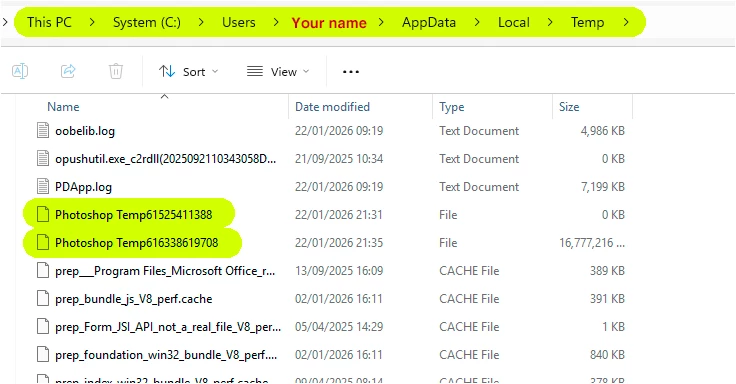Click the opushutil.exe_c2rdll file icon
The width and height of the screenshot is (736, 384).
pyautogui.click(x=43, y=159)
